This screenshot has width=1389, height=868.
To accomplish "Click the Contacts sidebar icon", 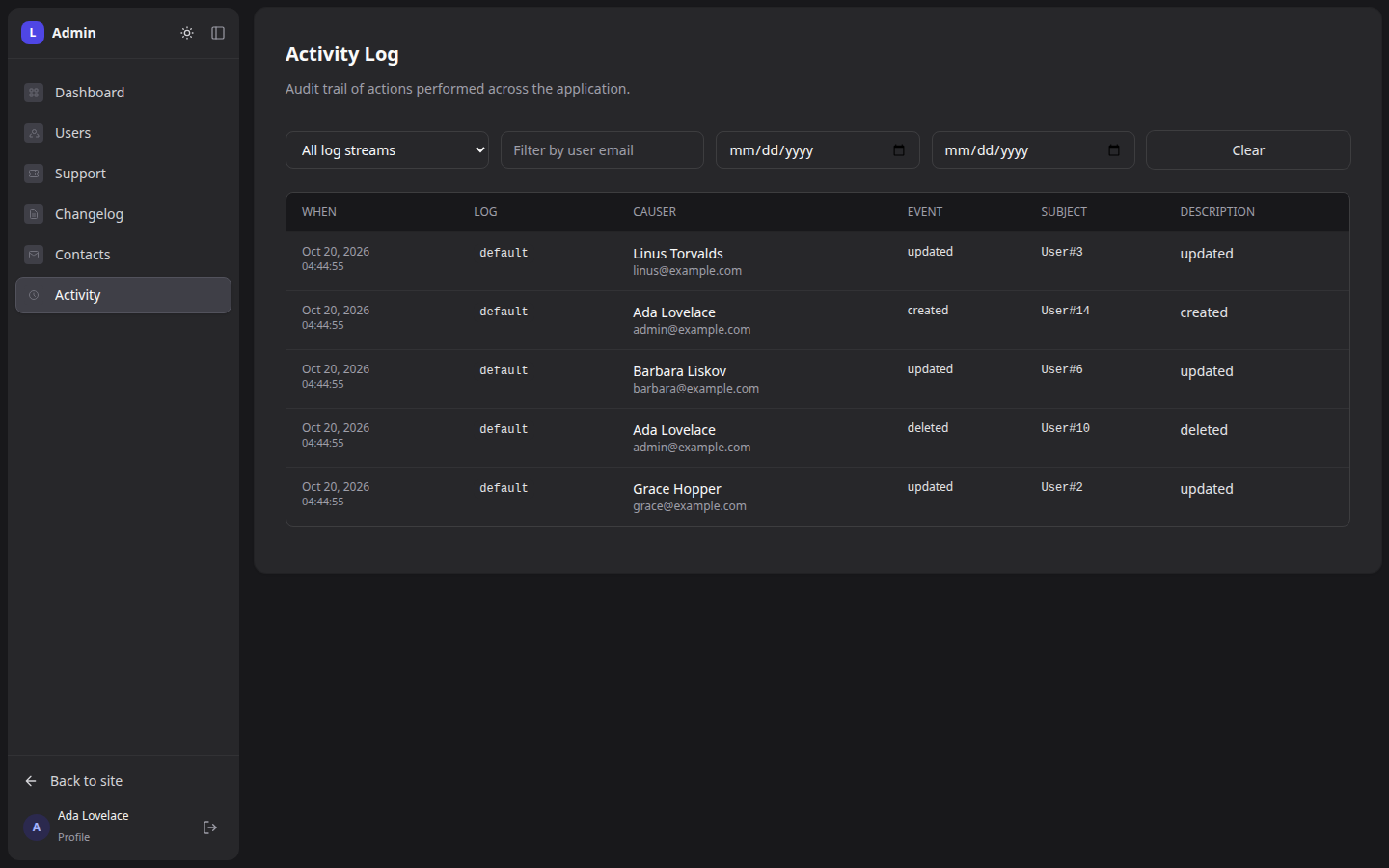I will 34,255.
